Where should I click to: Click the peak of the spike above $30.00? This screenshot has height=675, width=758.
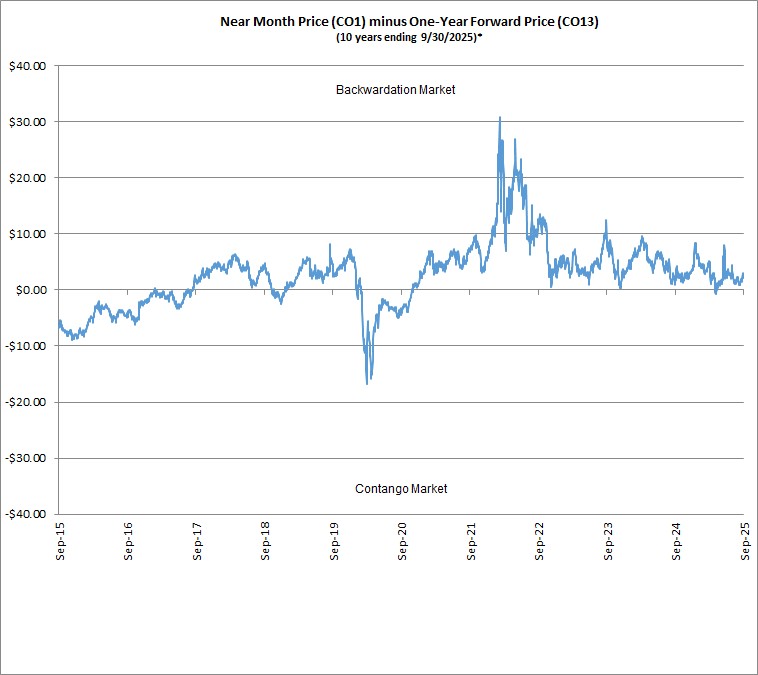[x=500, y=117]
